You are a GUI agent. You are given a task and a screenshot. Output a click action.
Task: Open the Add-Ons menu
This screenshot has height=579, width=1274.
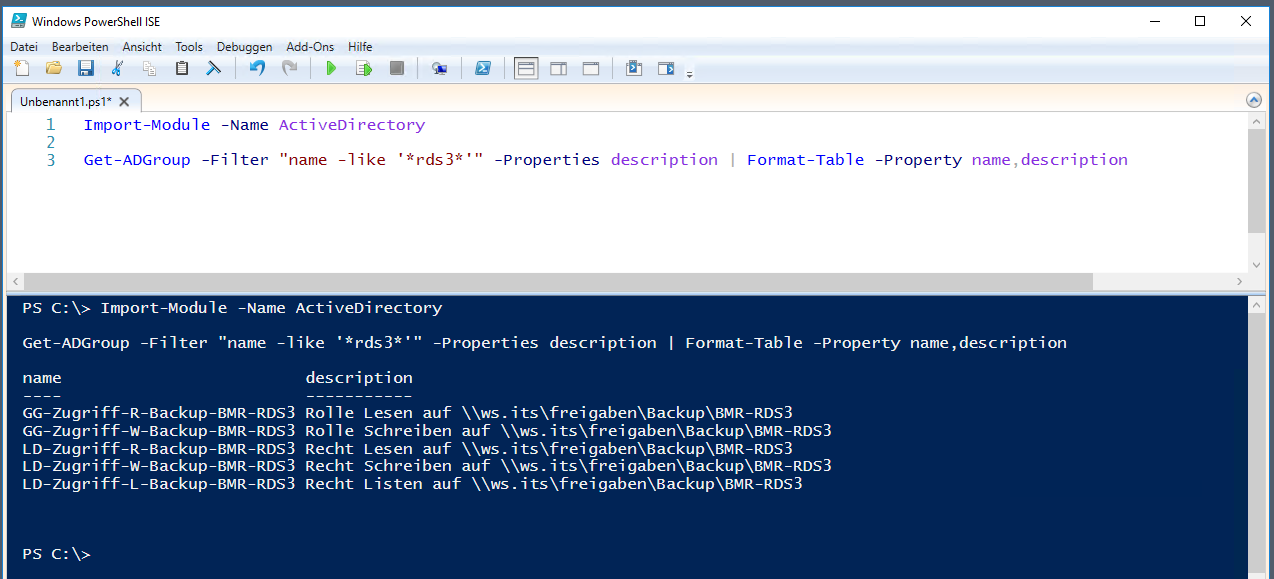click(x=310, y=47)
